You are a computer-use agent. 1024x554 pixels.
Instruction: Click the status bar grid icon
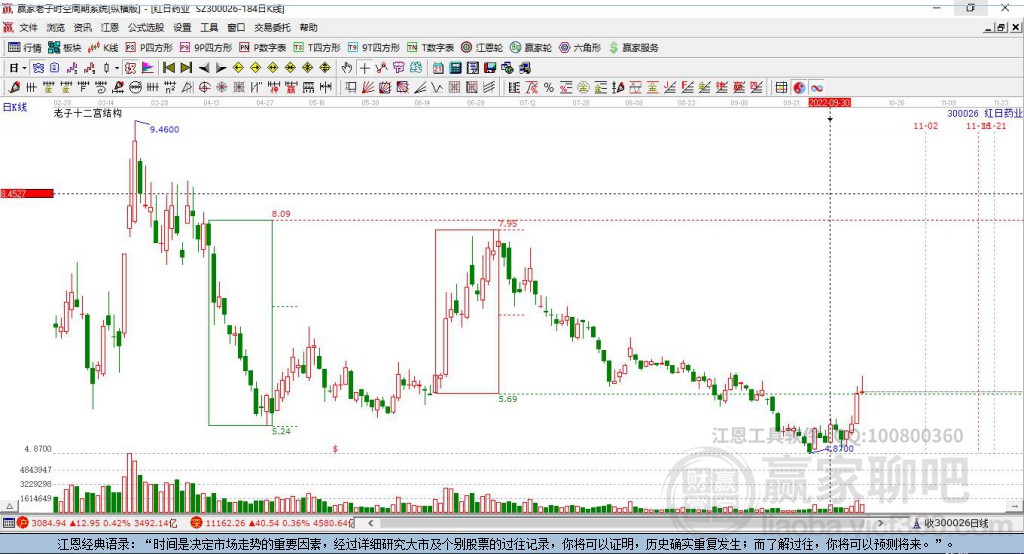tap(8, 523)
